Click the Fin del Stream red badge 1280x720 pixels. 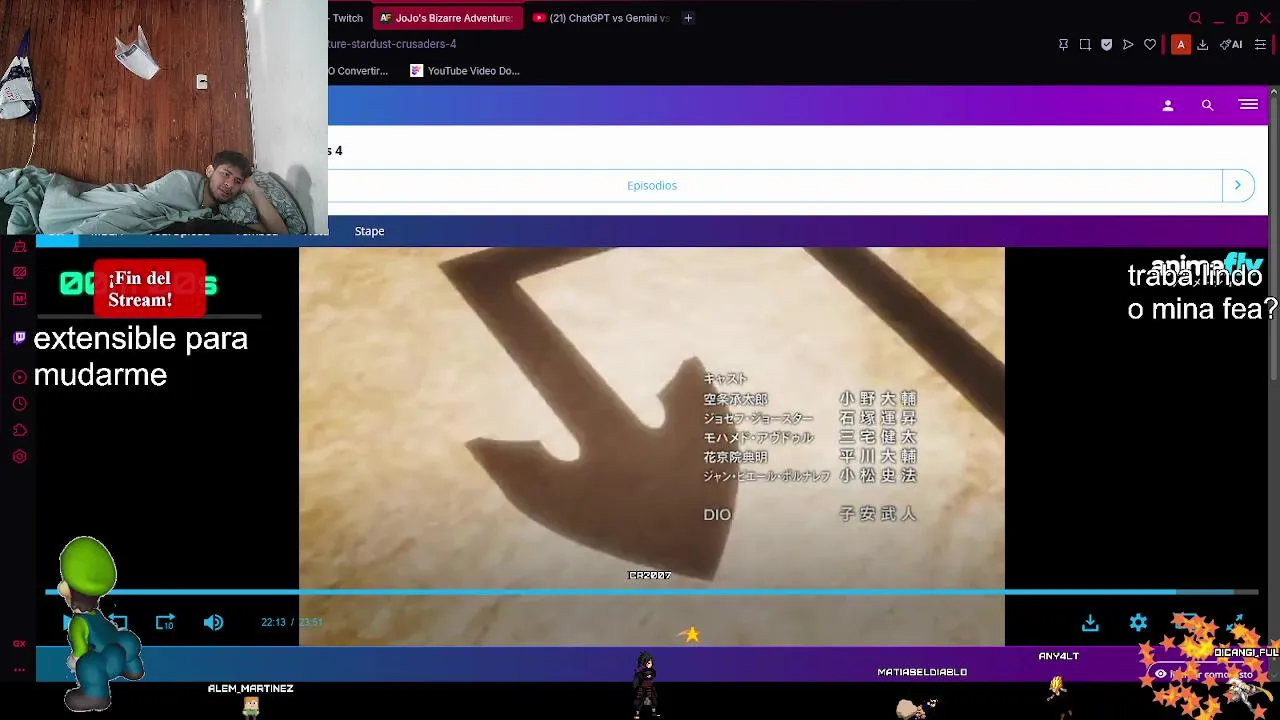coord(149,289)
